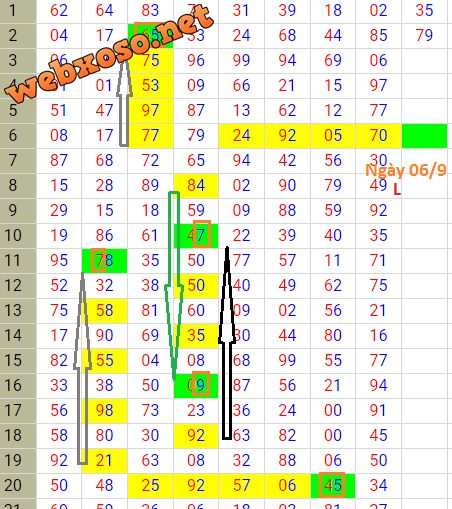
Task: Click row header 6
Action: click(18, 136)
